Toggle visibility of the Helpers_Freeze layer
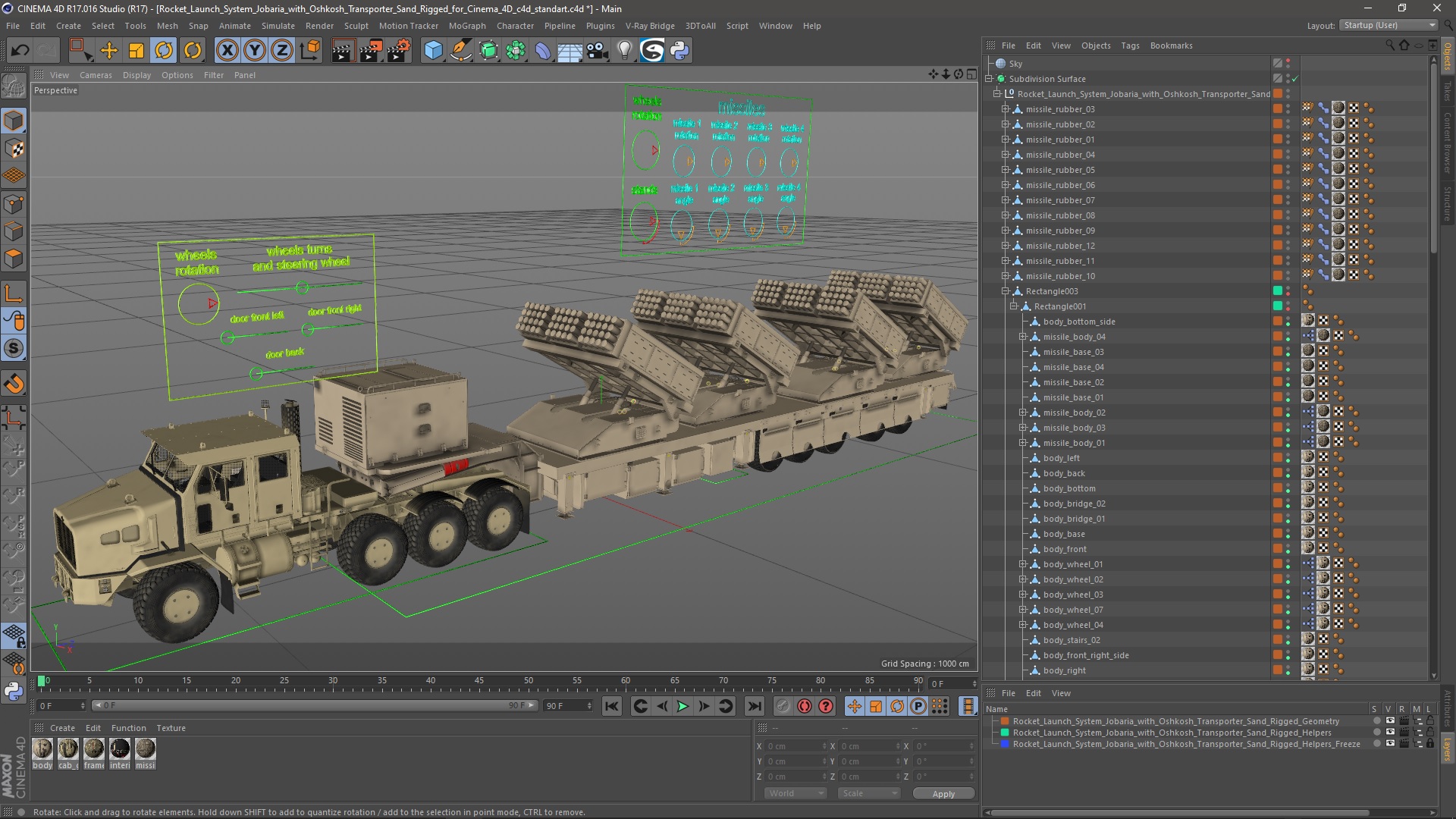This screenshot has width=1456, height=819. click(x=1389, y=744)
